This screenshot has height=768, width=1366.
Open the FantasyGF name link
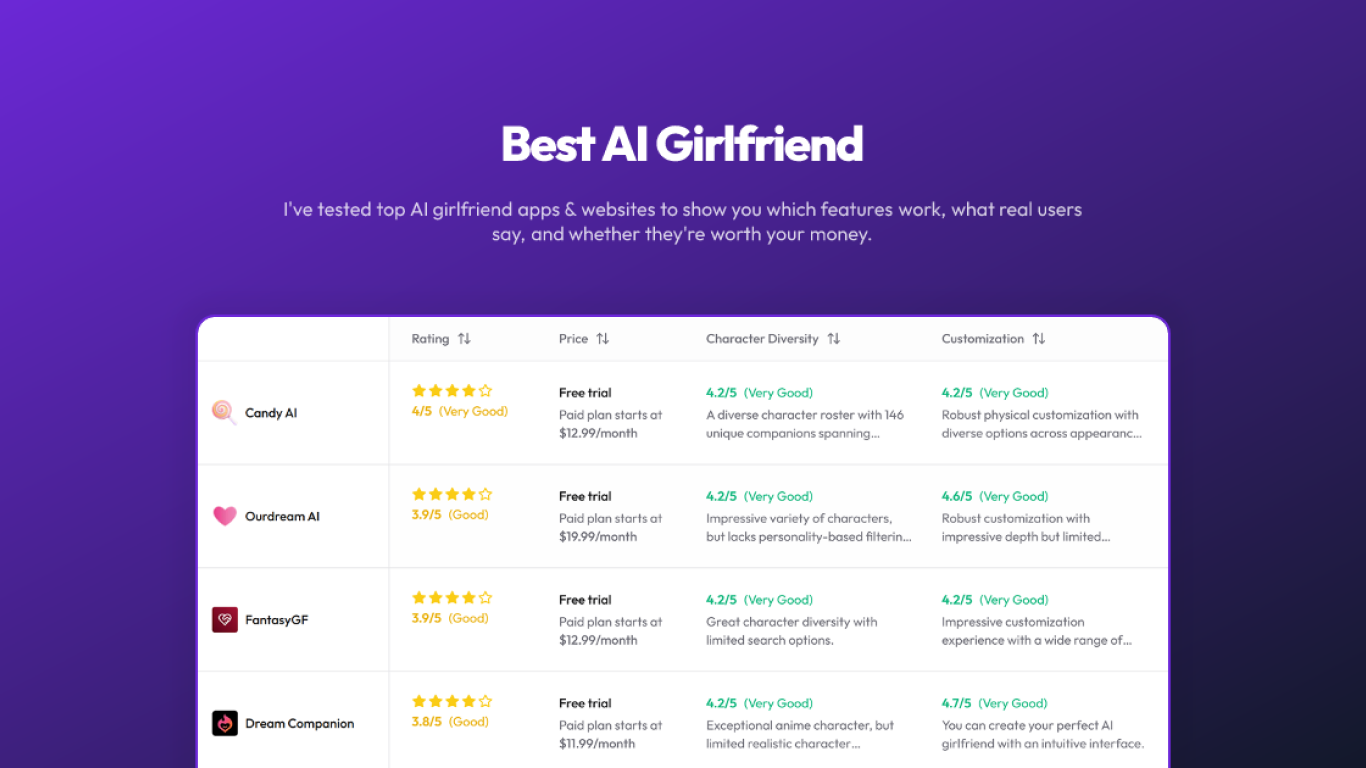[x=277, y=620]
